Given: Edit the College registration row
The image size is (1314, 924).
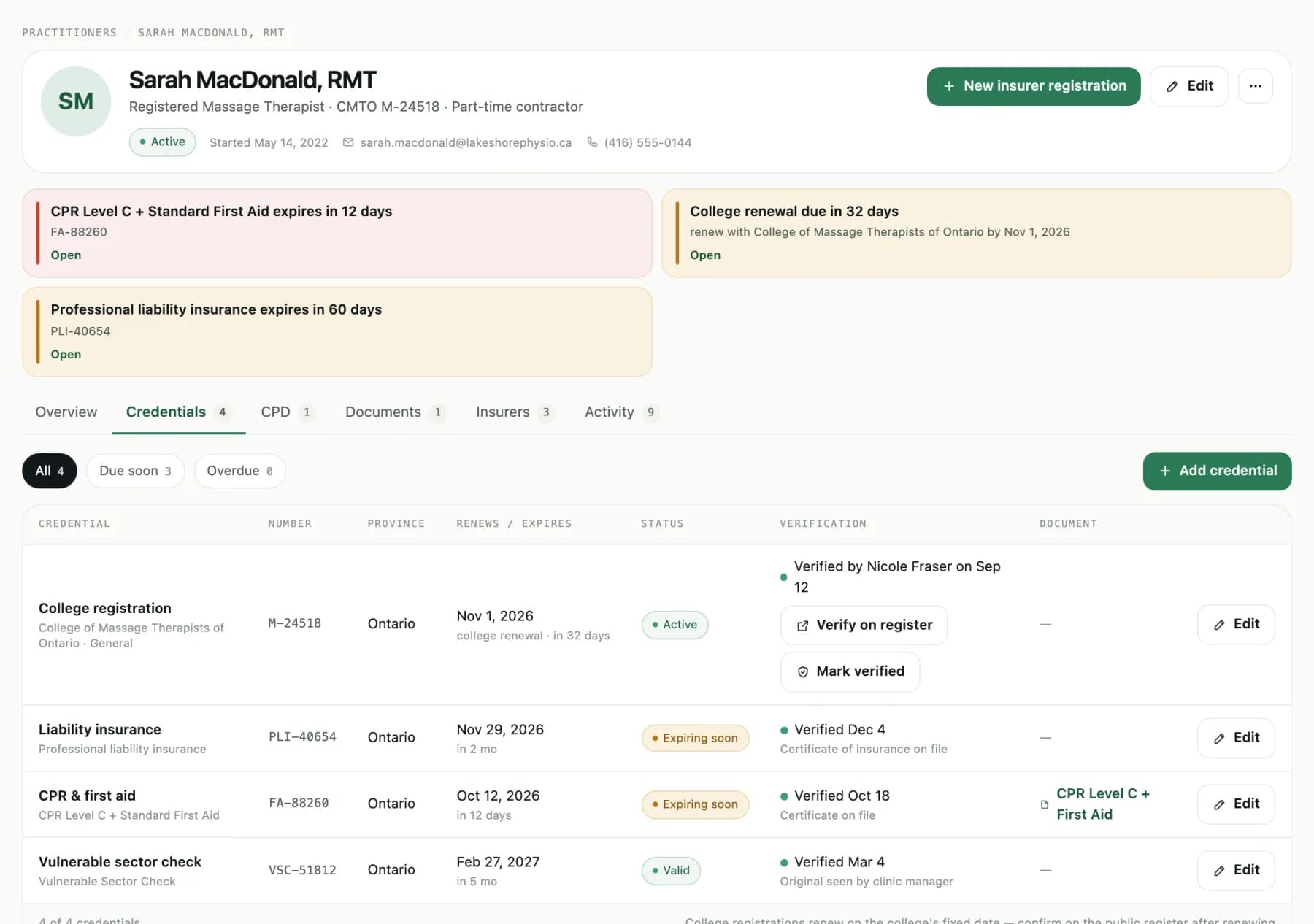Looking at the screenshot, I should [1236, 624].
